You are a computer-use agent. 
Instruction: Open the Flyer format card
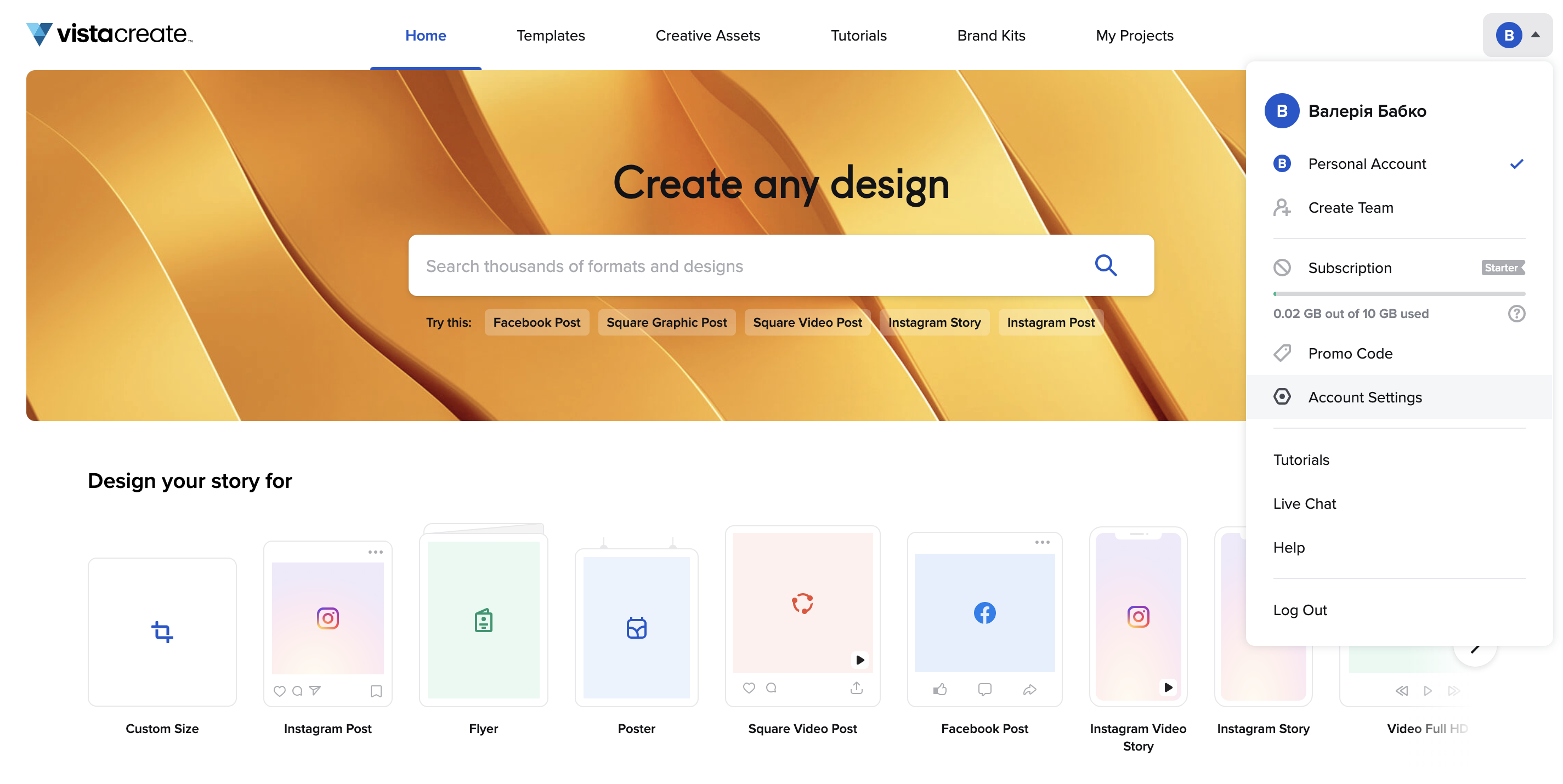pos(484,616)
